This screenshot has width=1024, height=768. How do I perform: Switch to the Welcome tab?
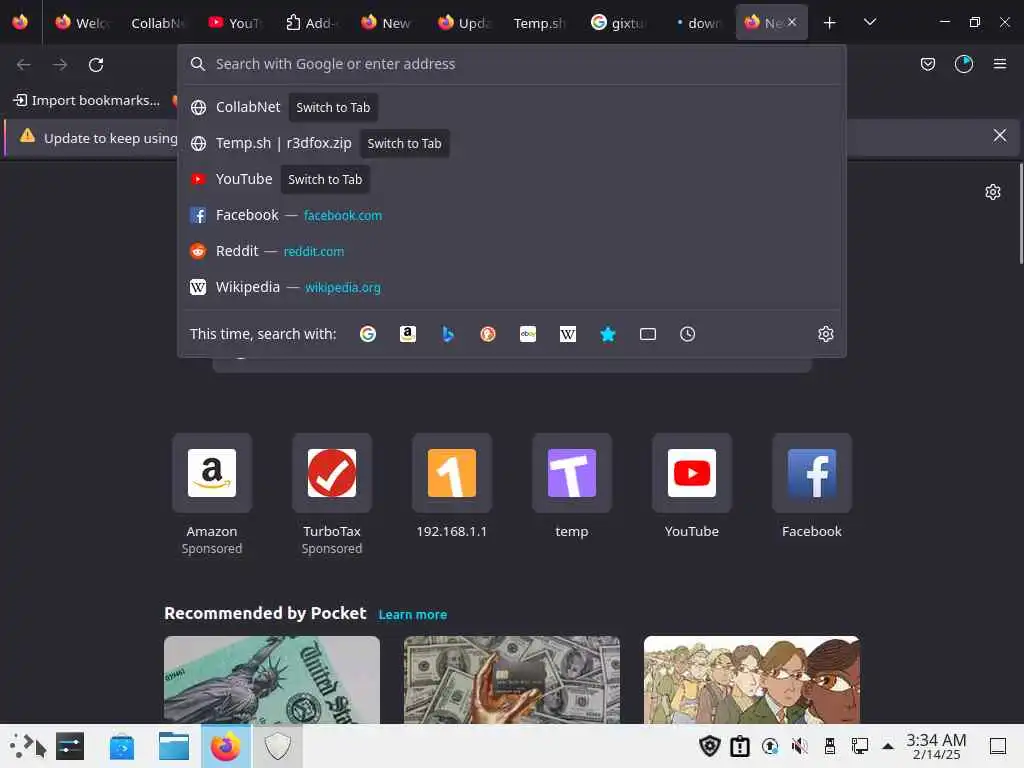[x=82, y=23]
